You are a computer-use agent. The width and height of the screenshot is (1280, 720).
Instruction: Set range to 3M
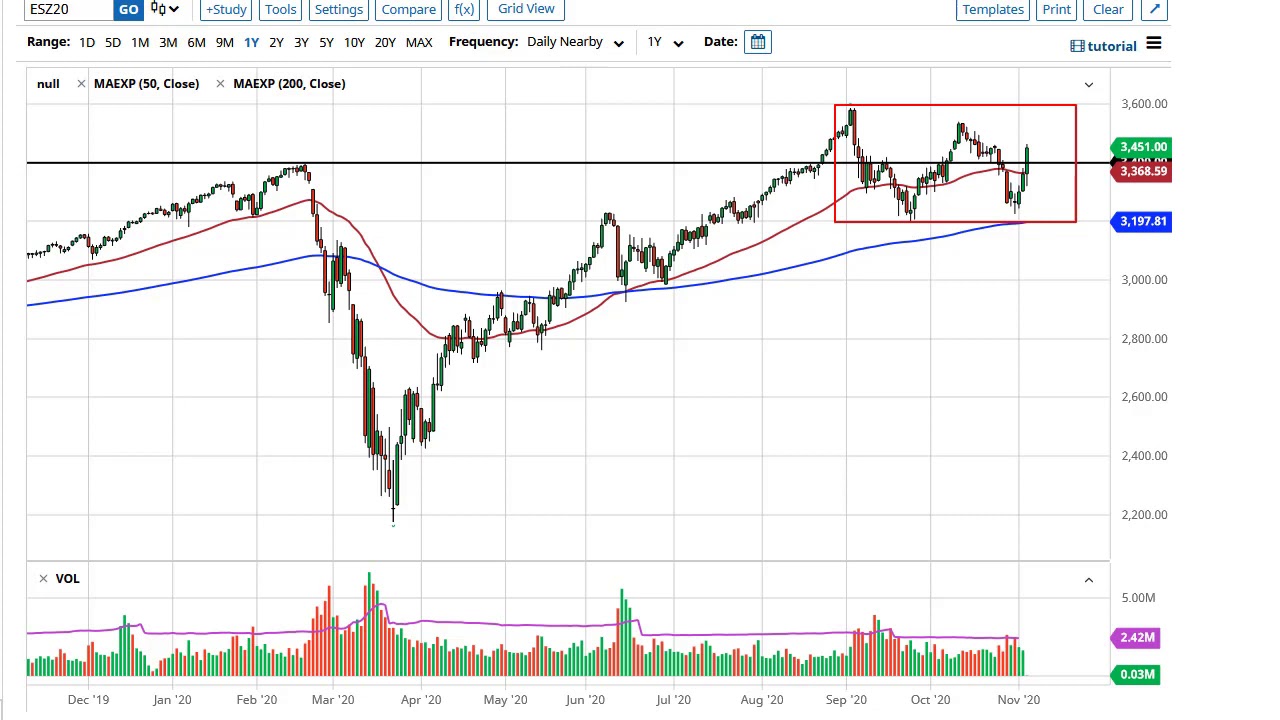[168, 42]
